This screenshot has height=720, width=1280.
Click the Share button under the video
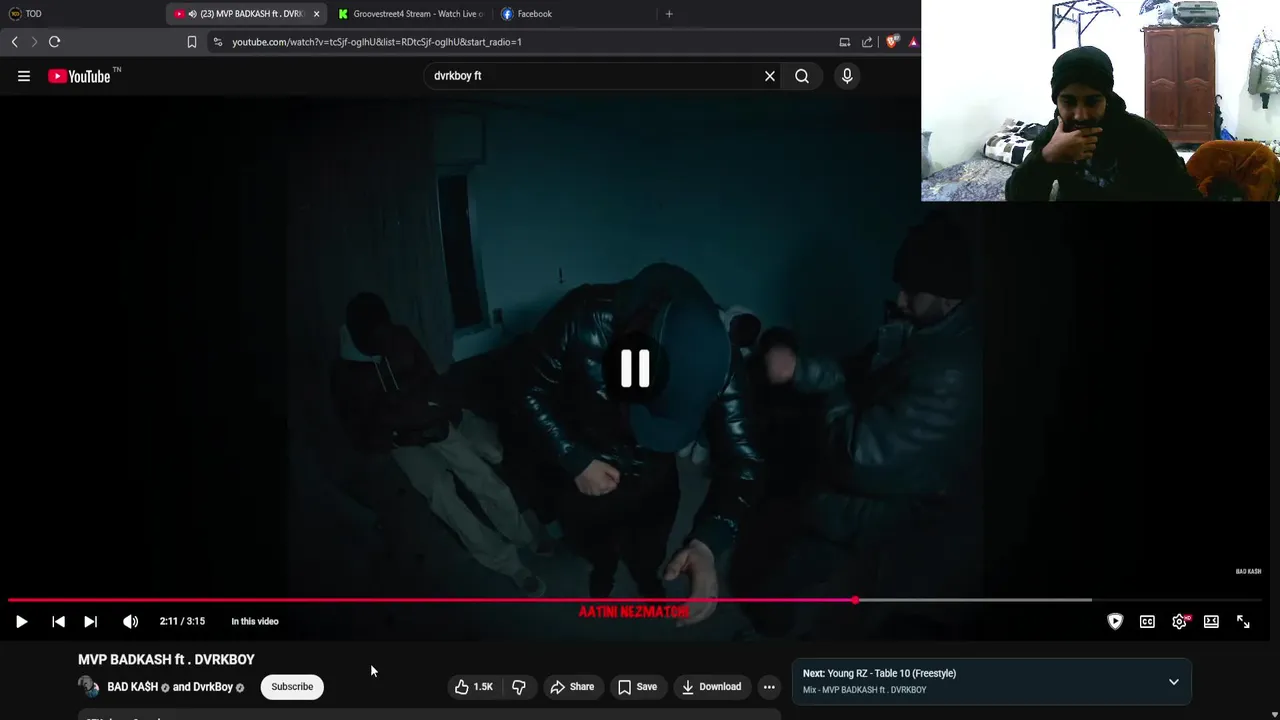pos(572,687)
